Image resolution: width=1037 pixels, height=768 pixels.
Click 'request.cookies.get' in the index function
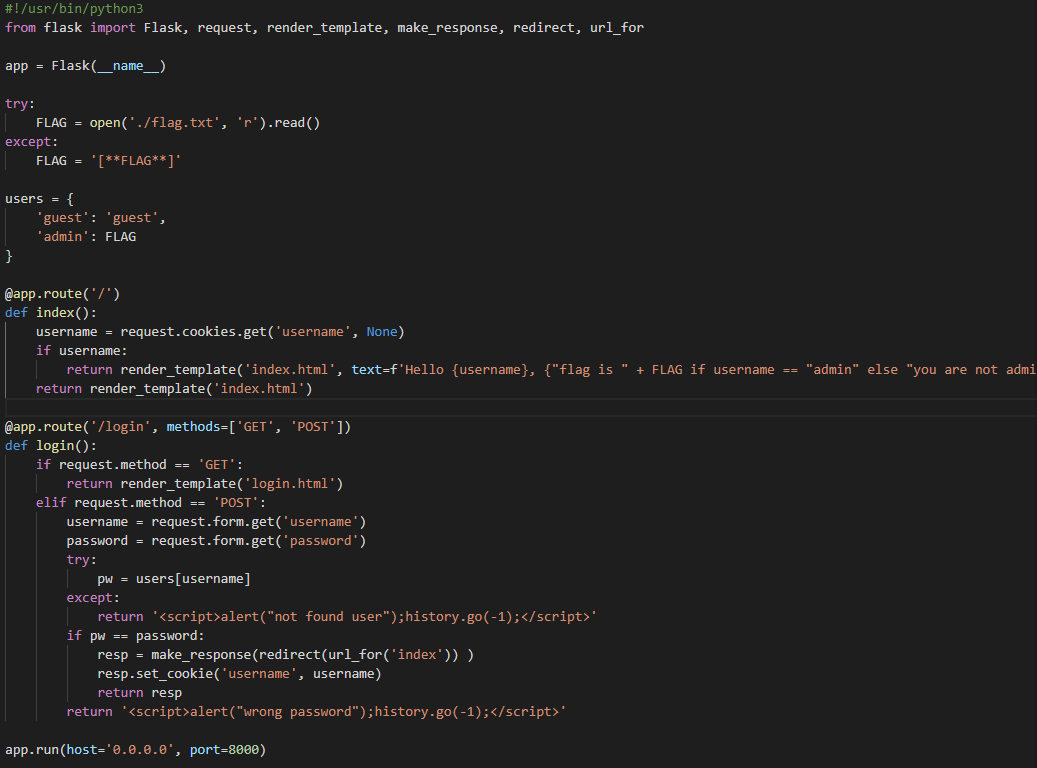pyautogui.click(x=193, y=332)
